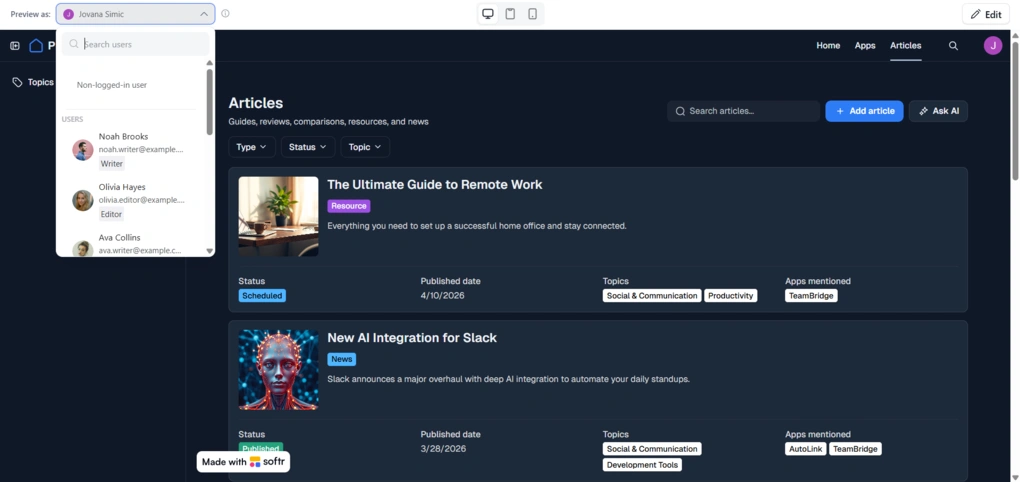This screenshot has width=1020, height=482.
Task: Click the 3/28/2026 published date
Action: pos(443,448)
